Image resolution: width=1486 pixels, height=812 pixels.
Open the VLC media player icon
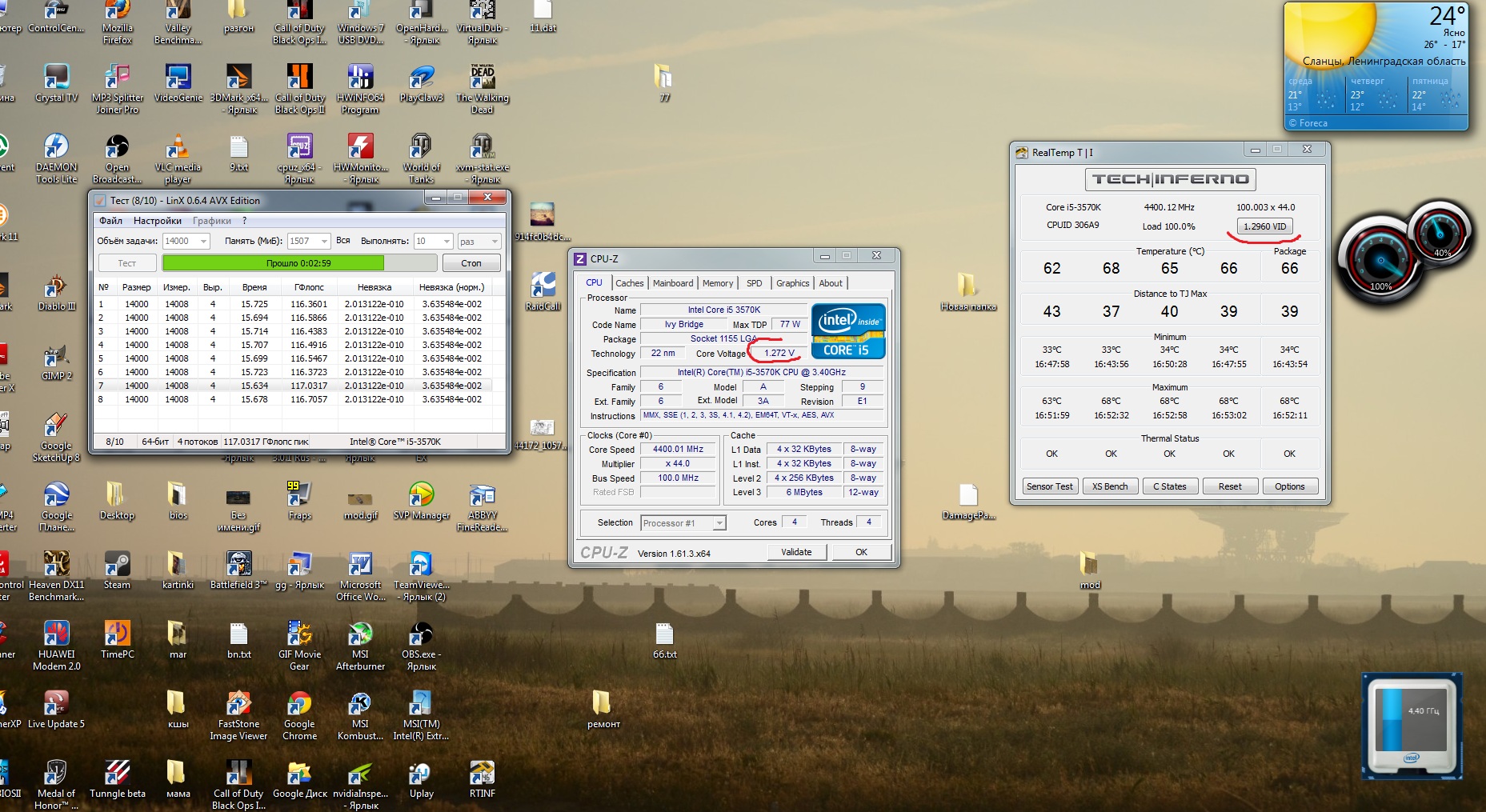178,148
